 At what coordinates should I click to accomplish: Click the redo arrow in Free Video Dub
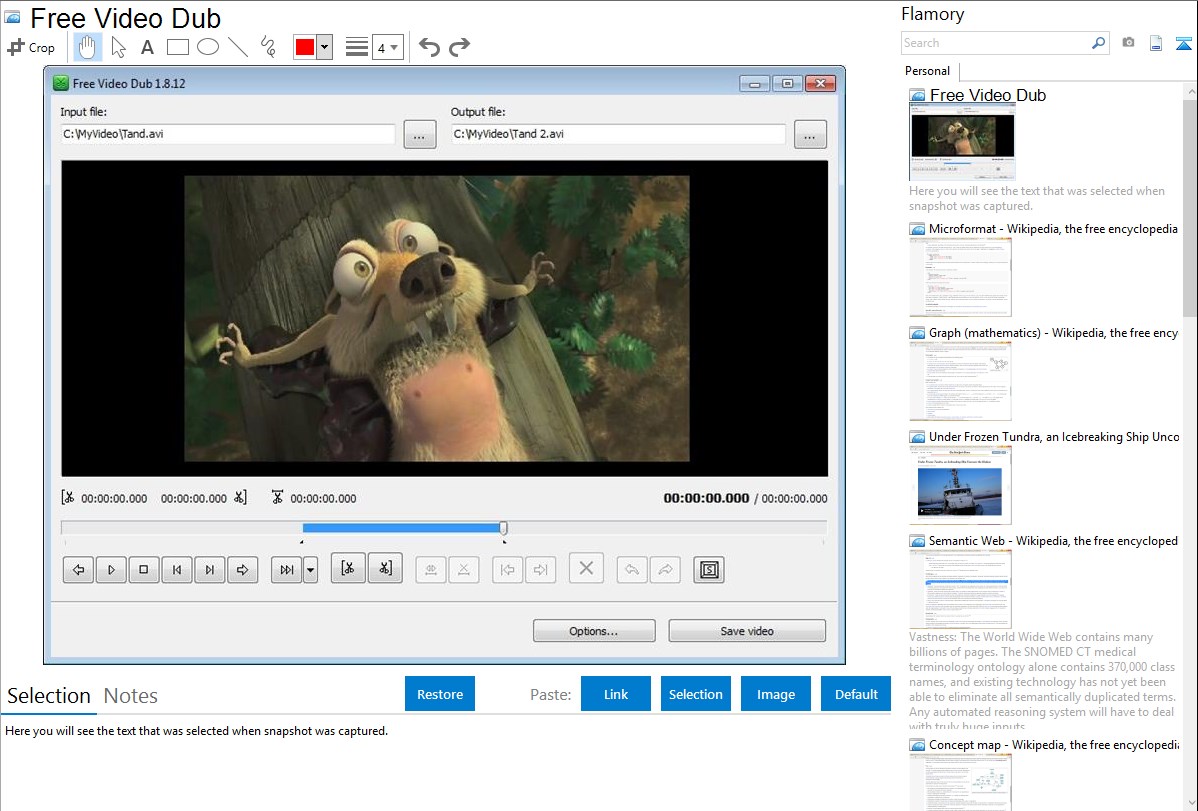point(665,569)
